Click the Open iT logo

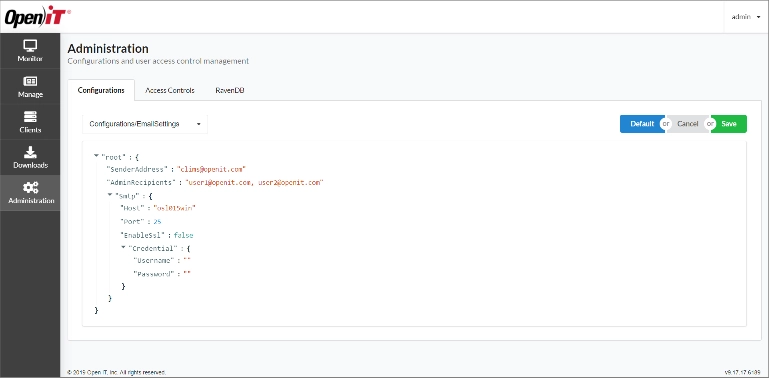[37, 17]
